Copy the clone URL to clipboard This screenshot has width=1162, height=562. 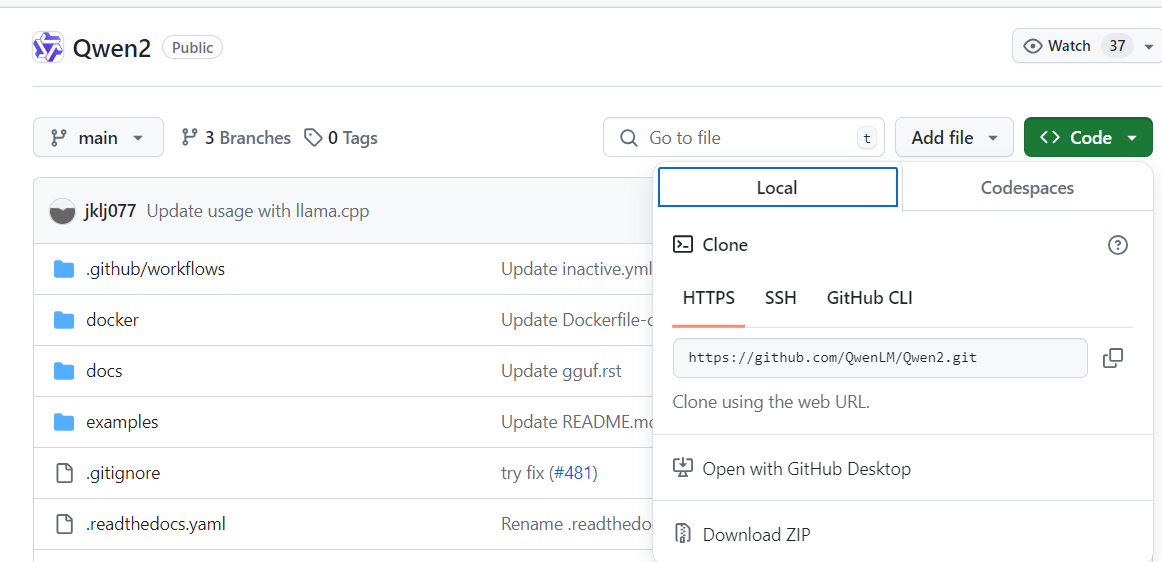click(1112, 358)
